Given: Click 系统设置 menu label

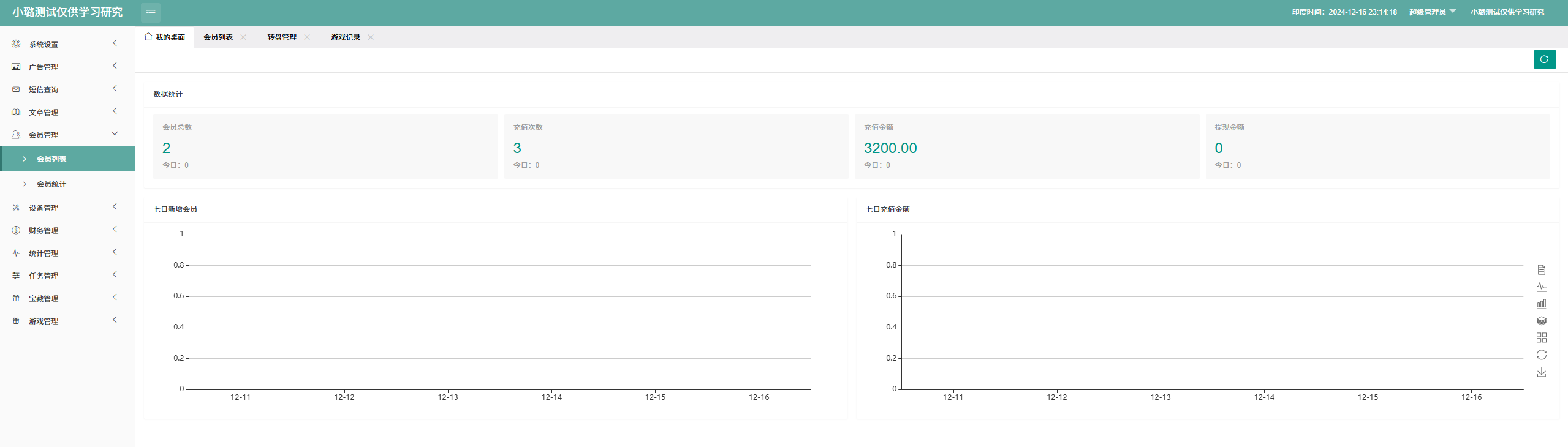Looking at the screenshot, I should point(44,45).
